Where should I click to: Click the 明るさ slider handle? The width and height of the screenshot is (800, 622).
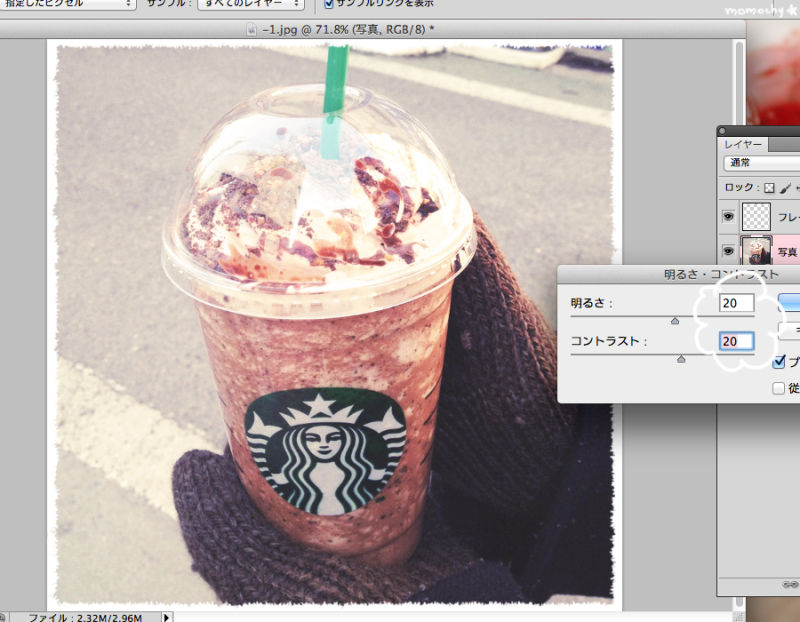tap(675, 321)
